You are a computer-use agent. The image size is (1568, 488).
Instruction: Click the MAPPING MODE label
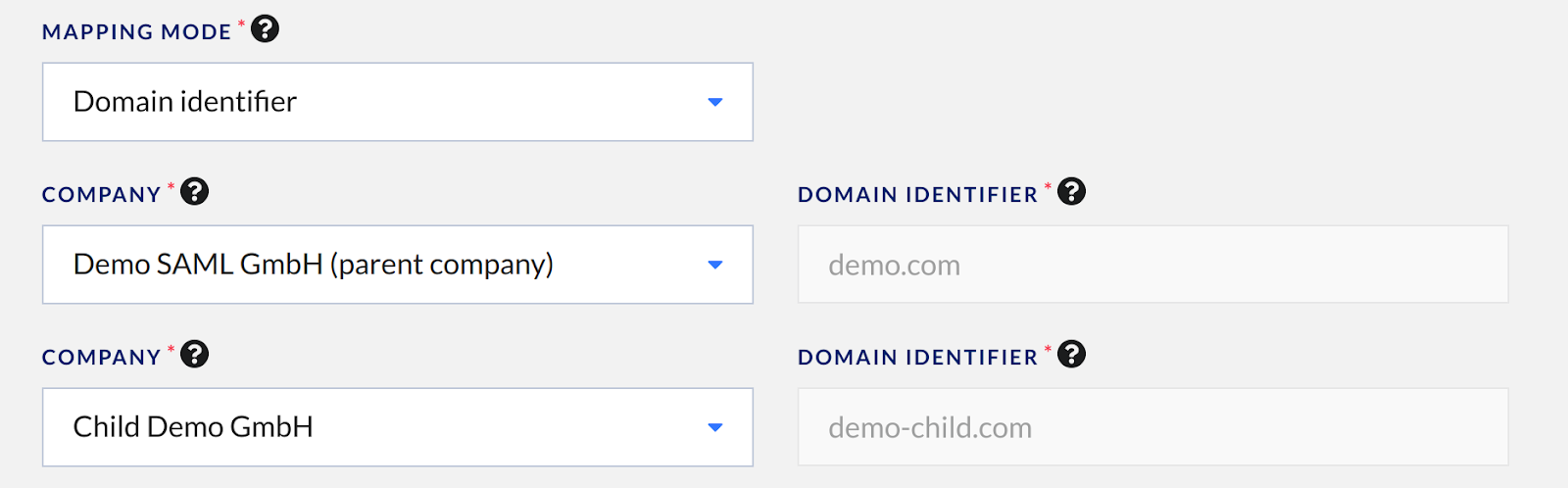(x=136, y=32)
